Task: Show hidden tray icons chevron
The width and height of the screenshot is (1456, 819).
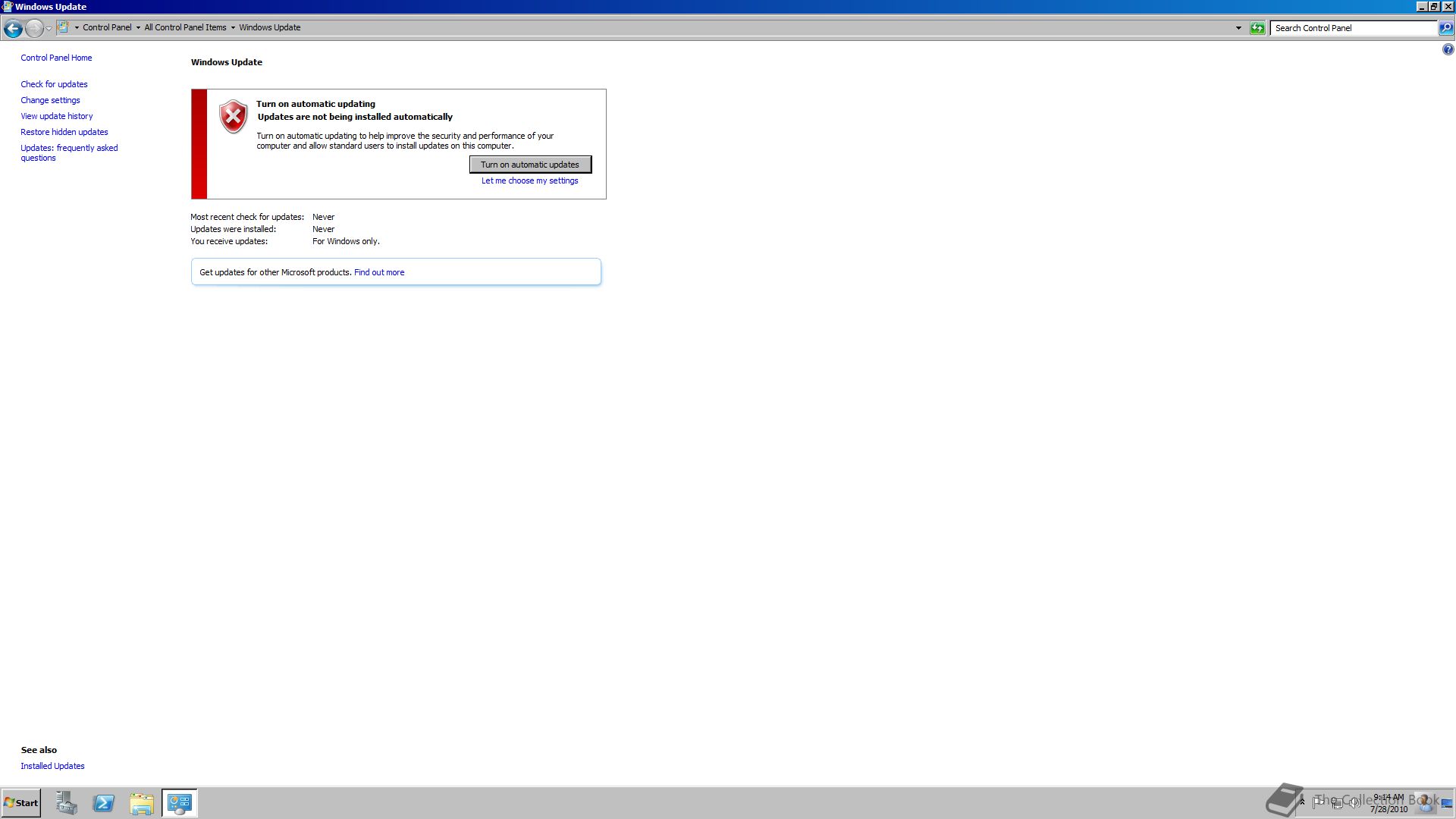Action: click(1302, 802)
